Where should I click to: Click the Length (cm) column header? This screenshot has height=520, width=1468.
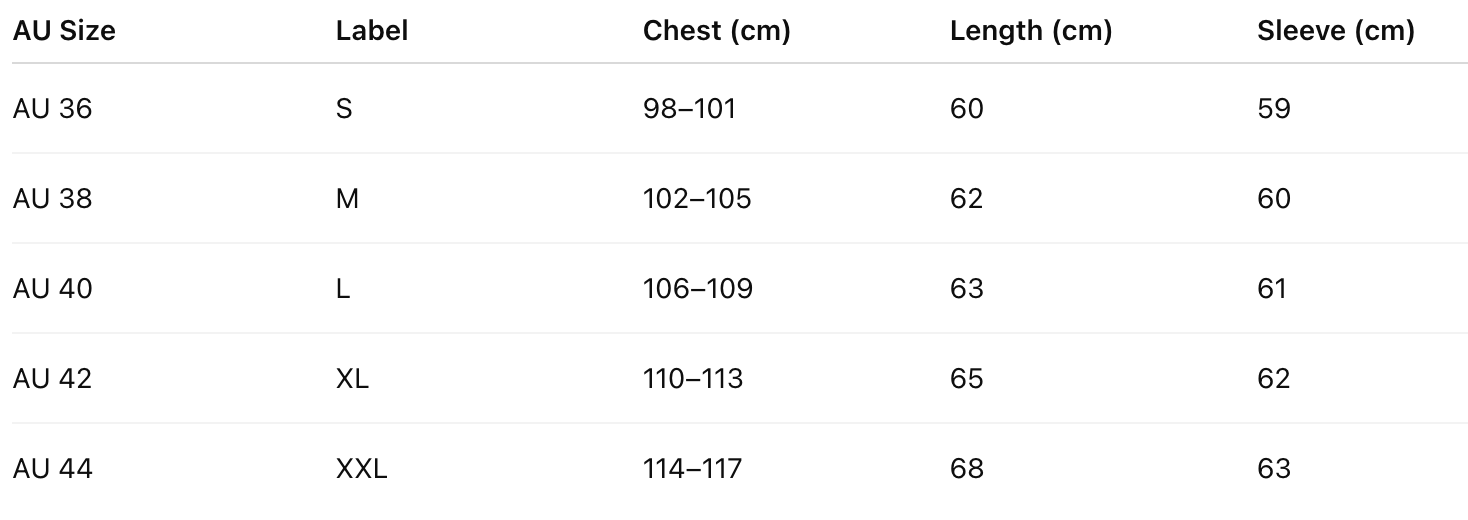coord(1031,31)
